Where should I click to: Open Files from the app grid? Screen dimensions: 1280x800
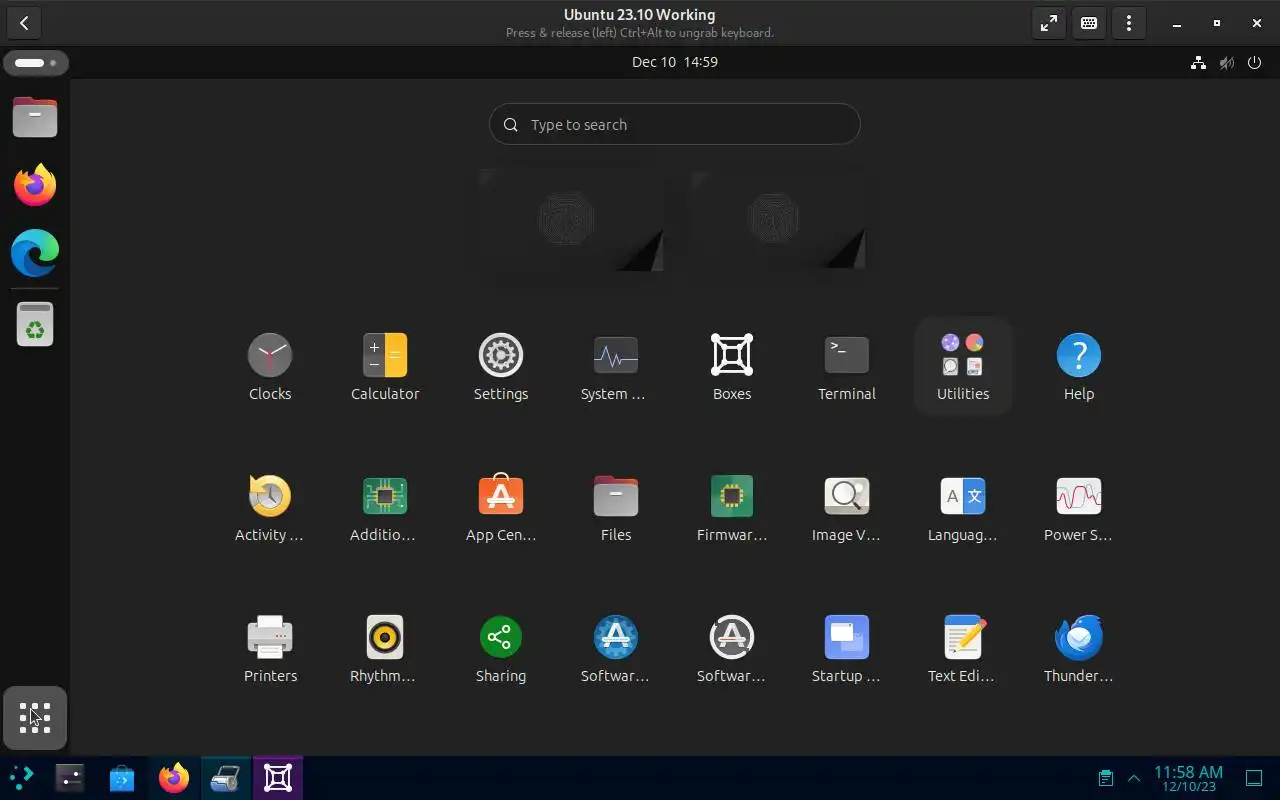coord(616,508)
